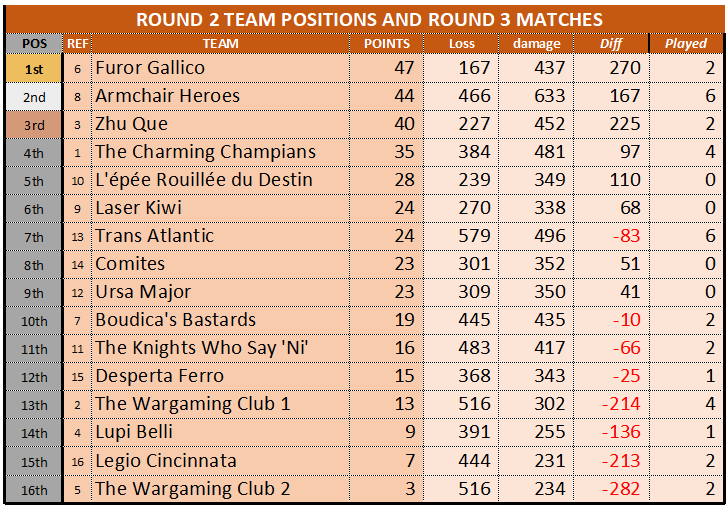Click the Played column header
This screenshot has width=728, height=507.
pos(686,44)
